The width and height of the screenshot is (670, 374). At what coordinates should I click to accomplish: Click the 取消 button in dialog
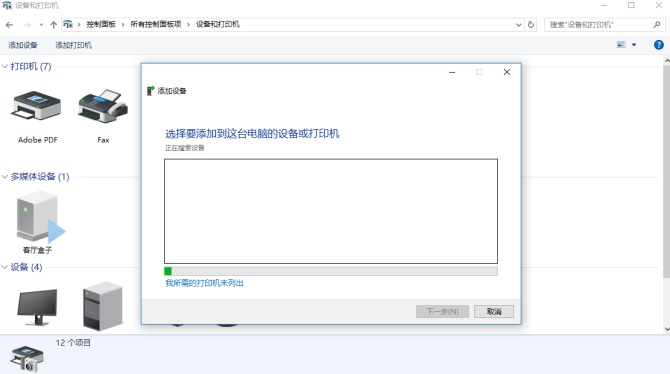tap(494, 312)
